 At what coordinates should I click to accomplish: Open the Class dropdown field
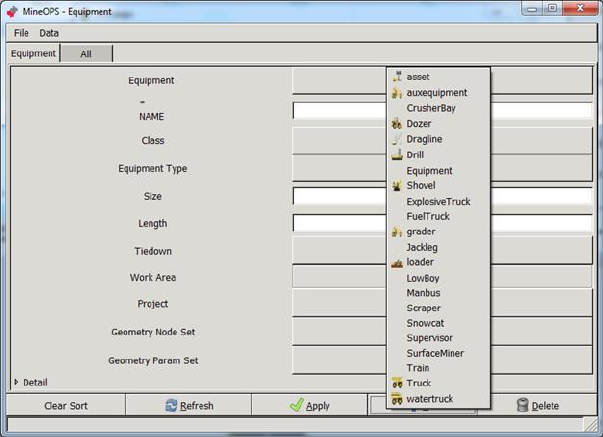(442, 141)
